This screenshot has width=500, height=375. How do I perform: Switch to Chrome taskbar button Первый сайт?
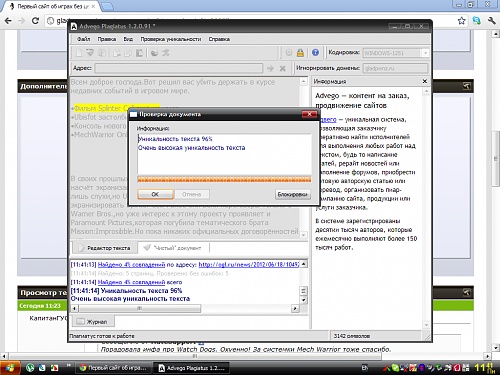point(113,368)
